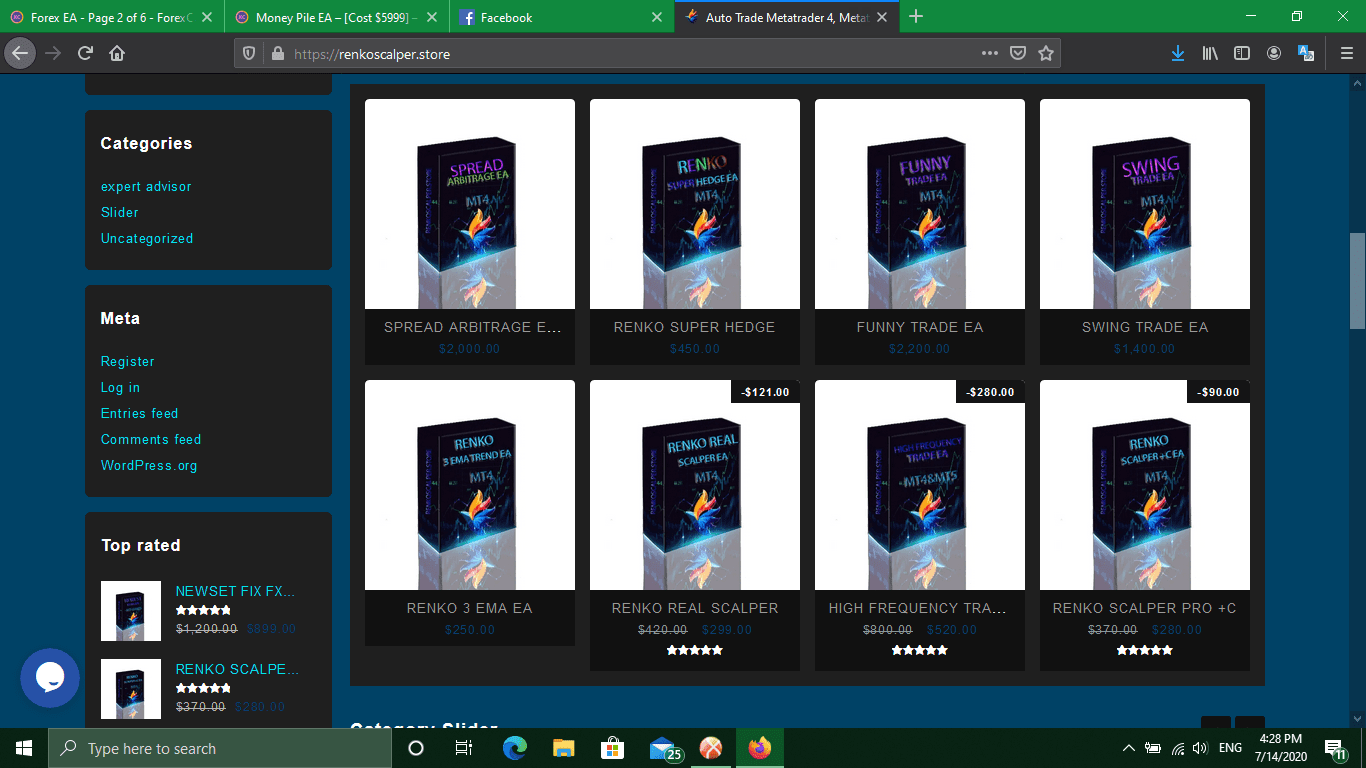This screenshot has width=1366, height=768.
Task: Open the Library bookmarks icon
Action: 1210,54
